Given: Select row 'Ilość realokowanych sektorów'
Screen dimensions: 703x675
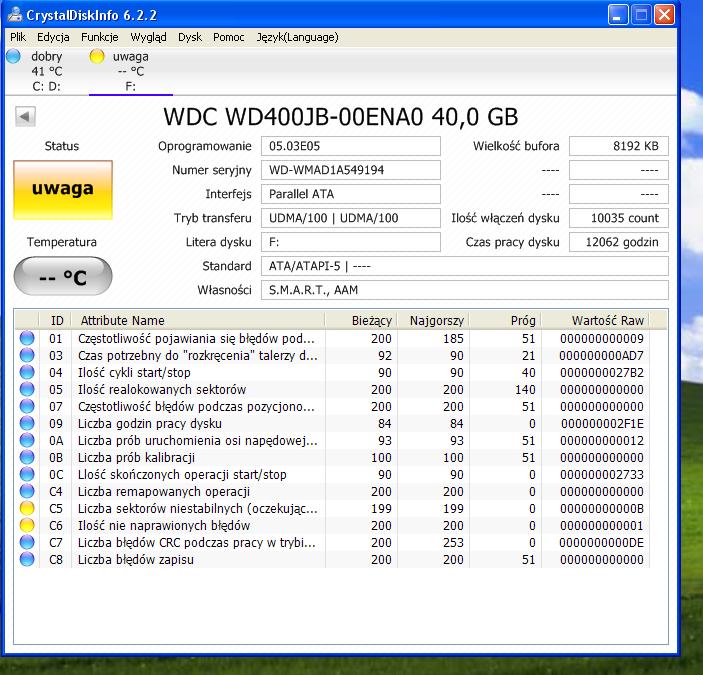Looking at the screenshot, I should (x=332, y=389).
